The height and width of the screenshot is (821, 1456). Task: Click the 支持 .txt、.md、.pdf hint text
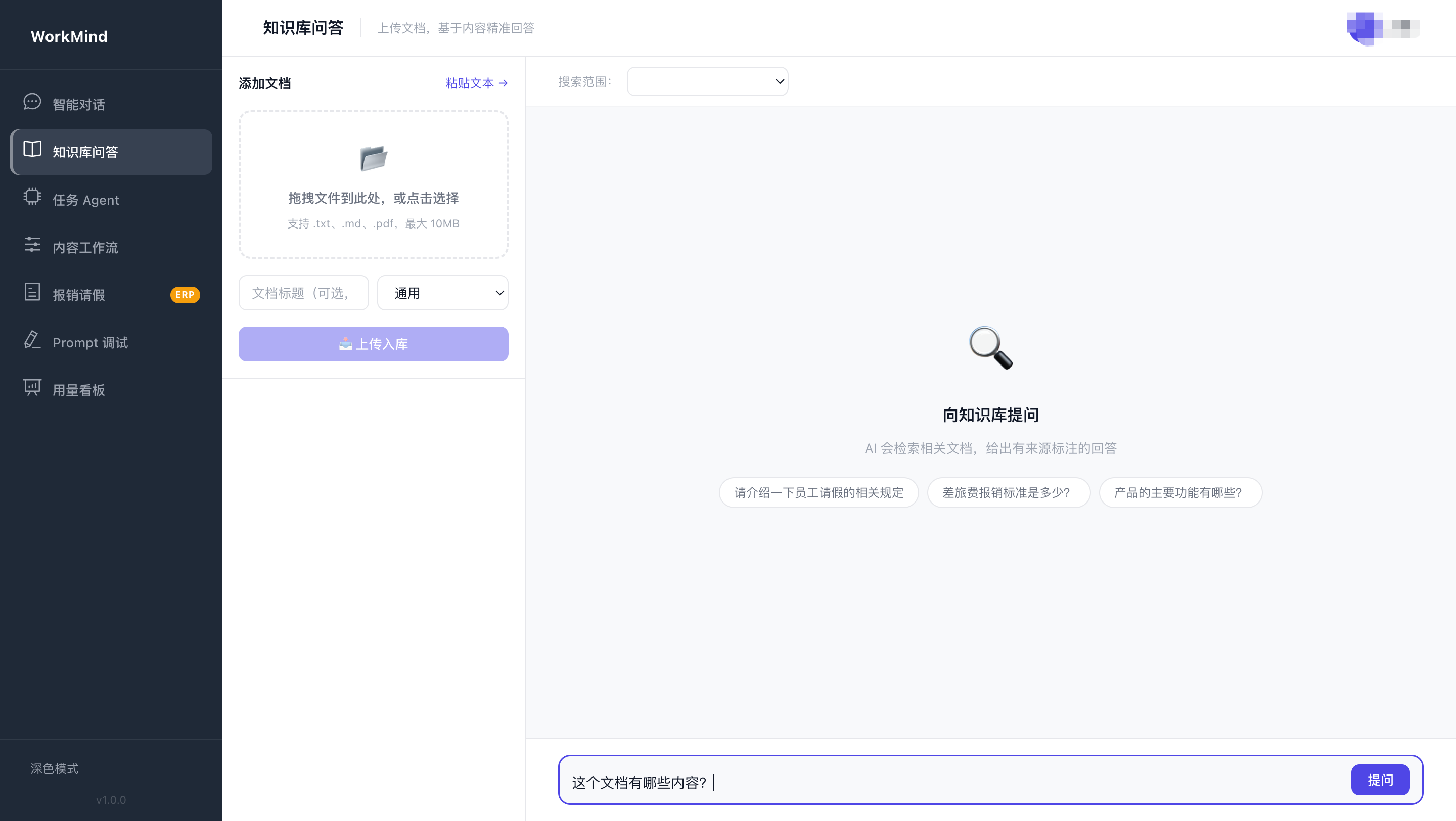[373, 223]
